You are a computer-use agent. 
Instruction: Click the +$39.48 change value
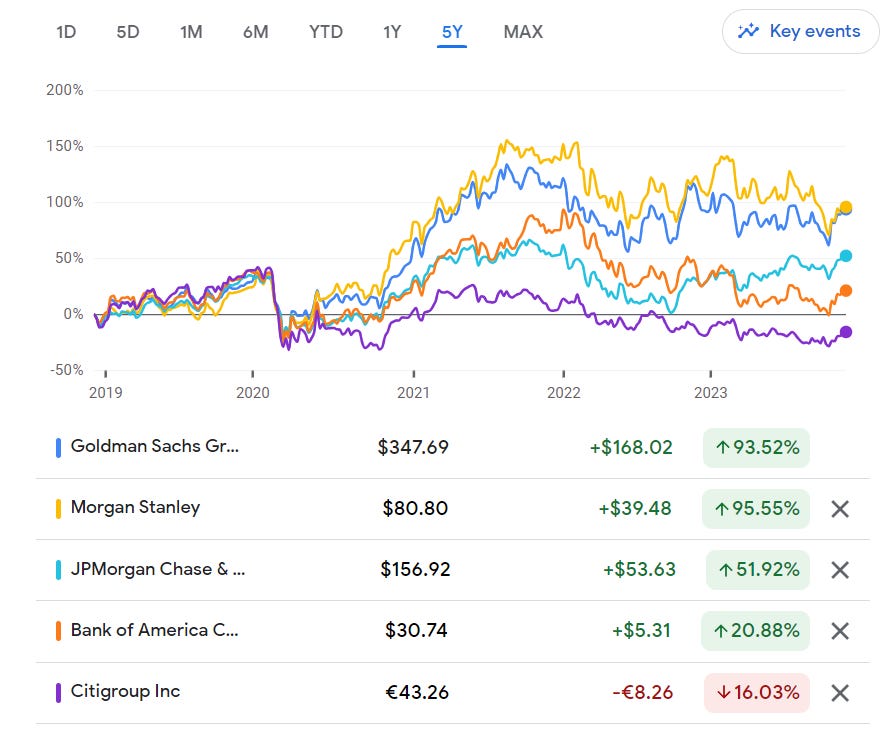[634, 508]
